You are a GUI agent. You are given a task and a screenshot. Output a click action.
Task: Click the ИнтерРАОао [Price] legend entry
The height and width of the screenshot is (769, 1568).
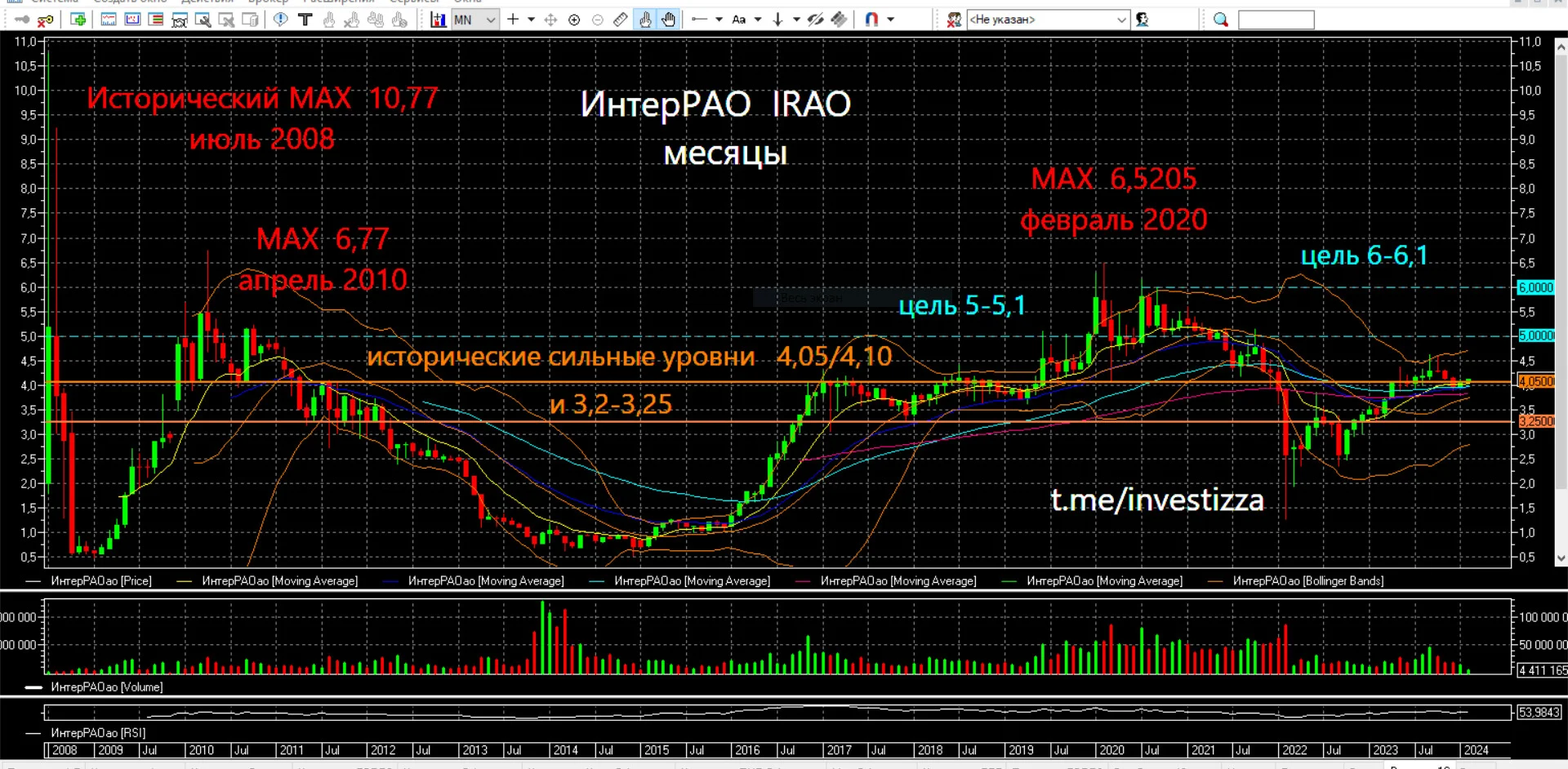[x=101, y=581]
